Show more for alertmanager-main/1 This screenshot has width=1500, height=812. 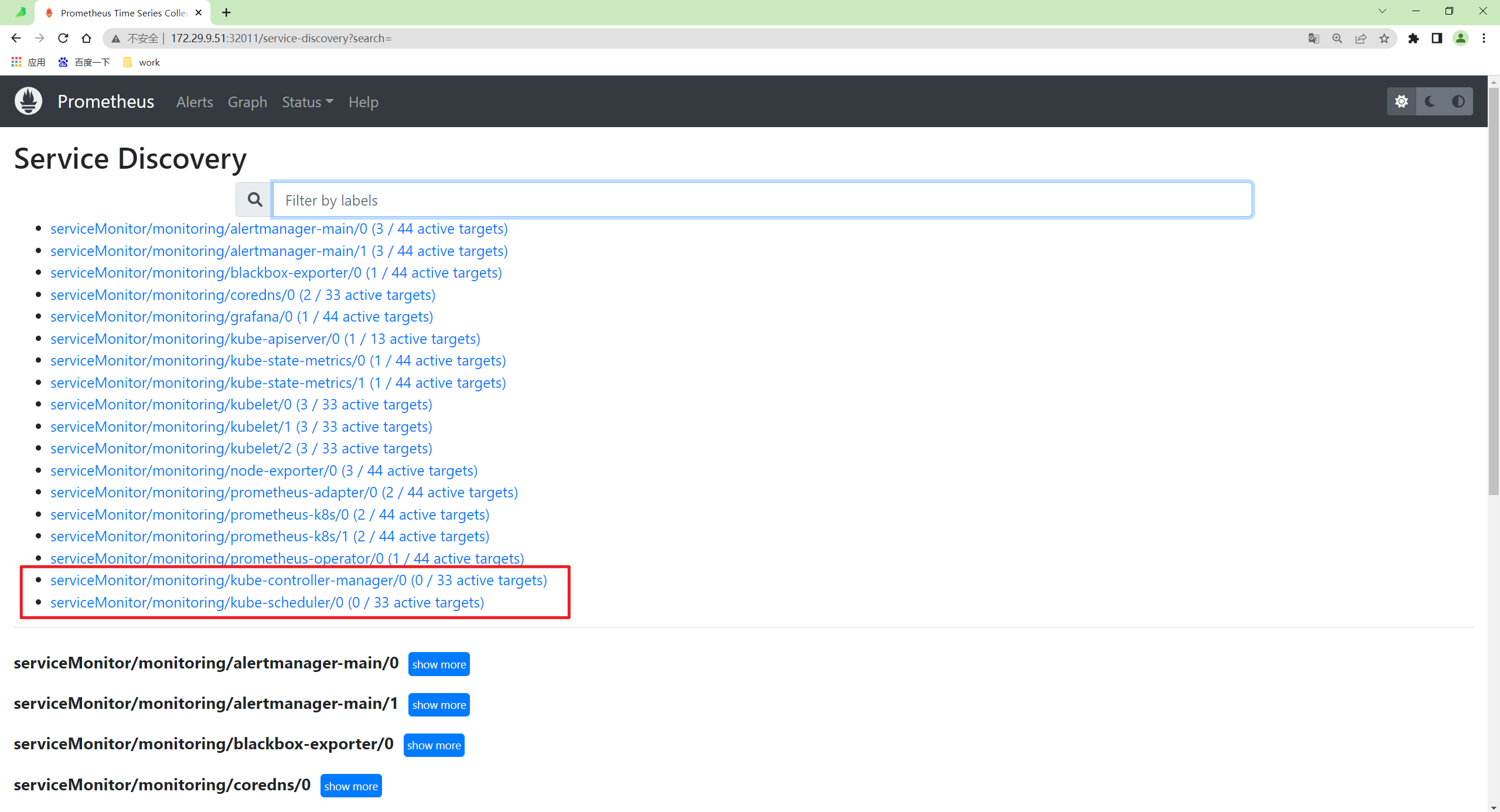point(439,704)
